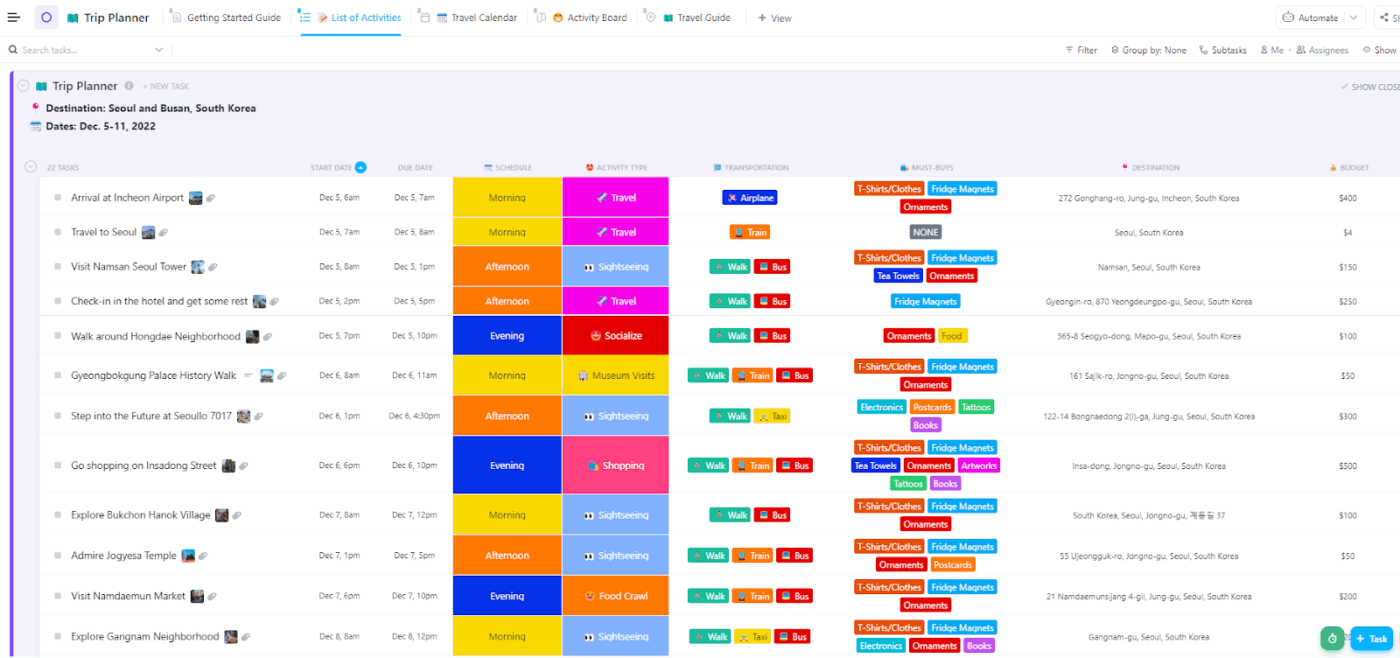This screenshot has width=1400, height=658.
Task: Collapse the Trip Planner list group
Action: point(23,86)
